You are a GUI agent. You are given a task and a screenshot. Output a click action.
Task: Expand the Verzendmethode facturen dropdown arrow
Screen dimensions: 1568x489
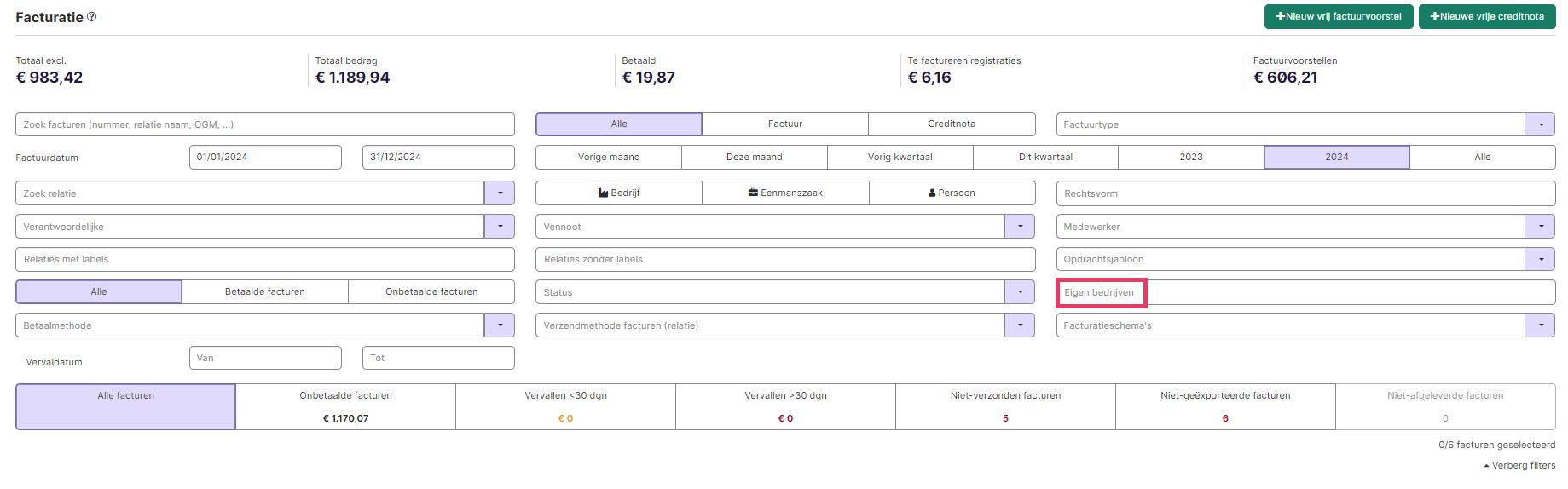[1020, 325]
